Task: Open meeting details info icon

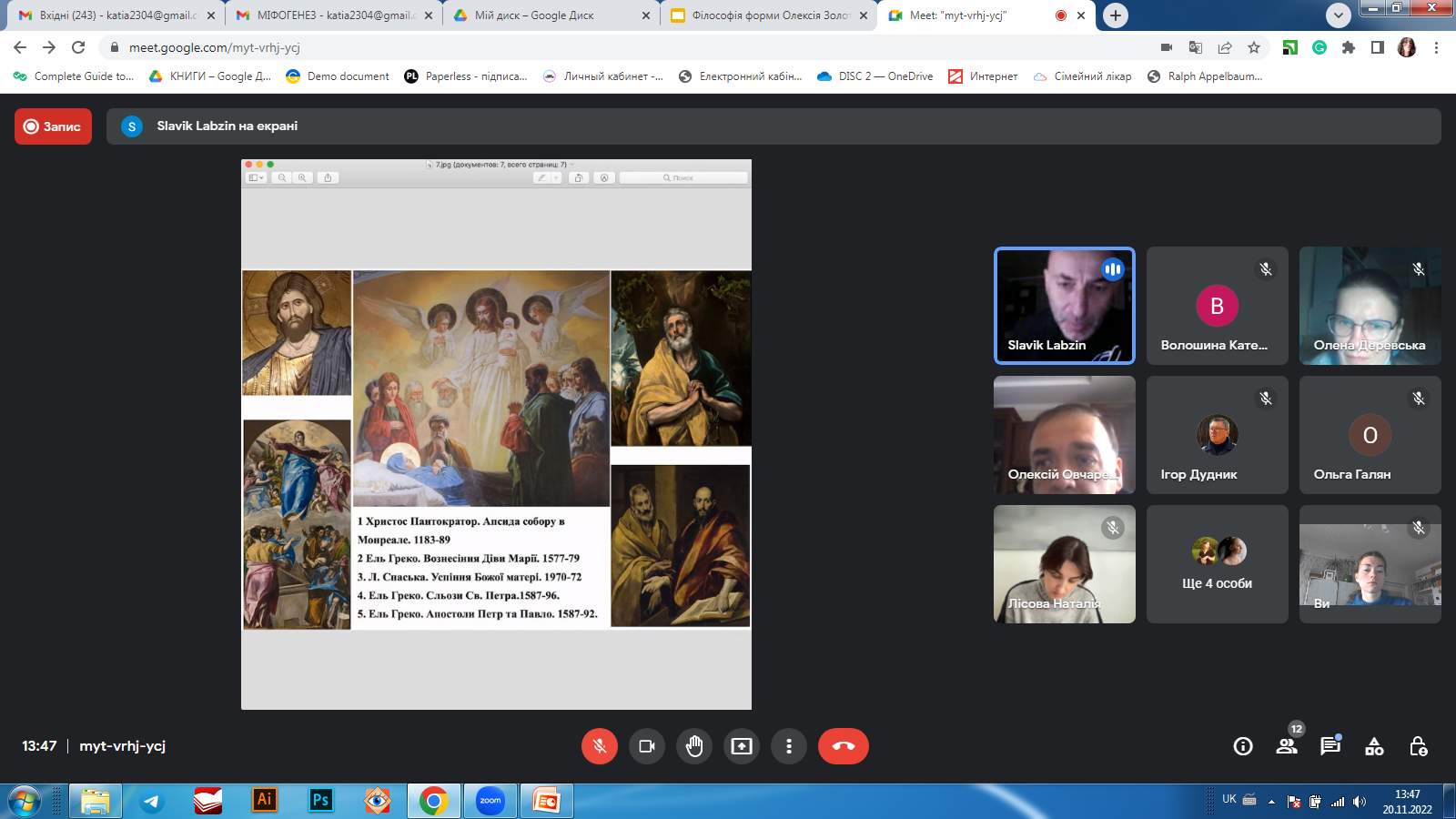Action: [1243, 746]
